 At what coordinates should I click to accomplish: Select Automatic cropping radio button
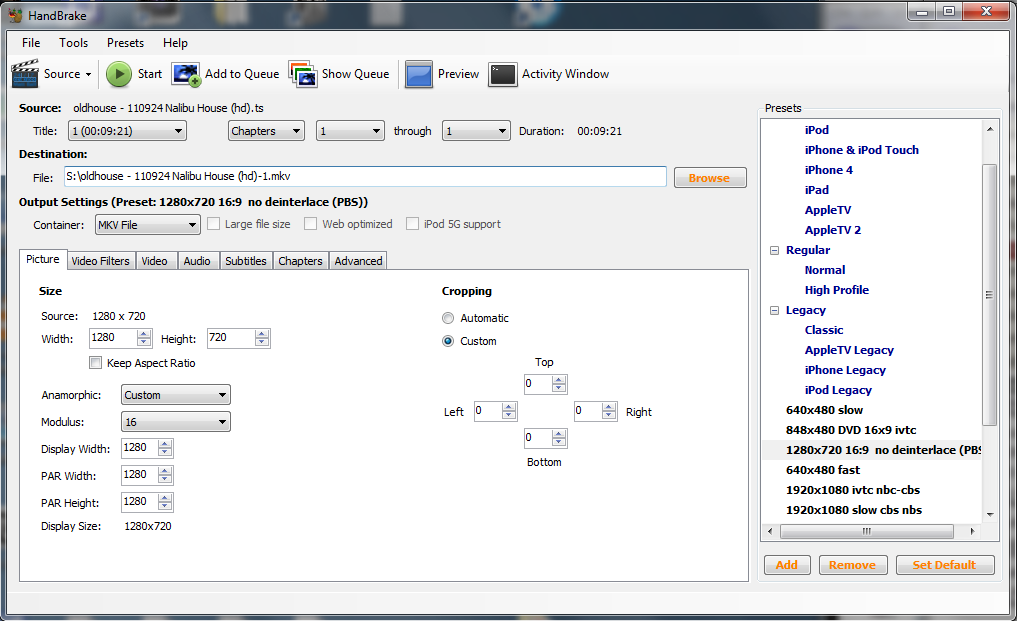[448, 318]
